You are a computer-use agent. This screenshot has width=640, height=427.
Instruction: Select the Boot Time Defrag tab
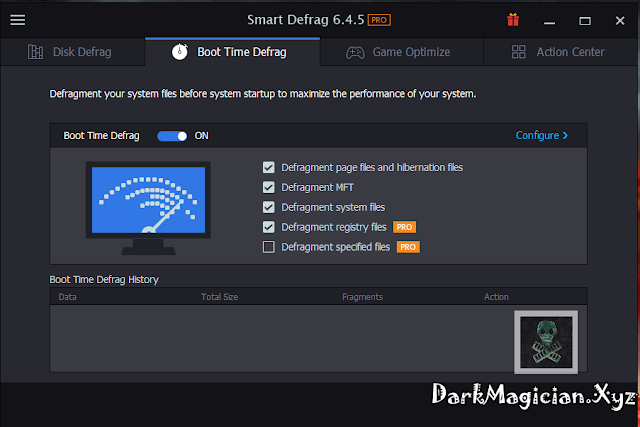pyautogui.click(x=232, y=52)
